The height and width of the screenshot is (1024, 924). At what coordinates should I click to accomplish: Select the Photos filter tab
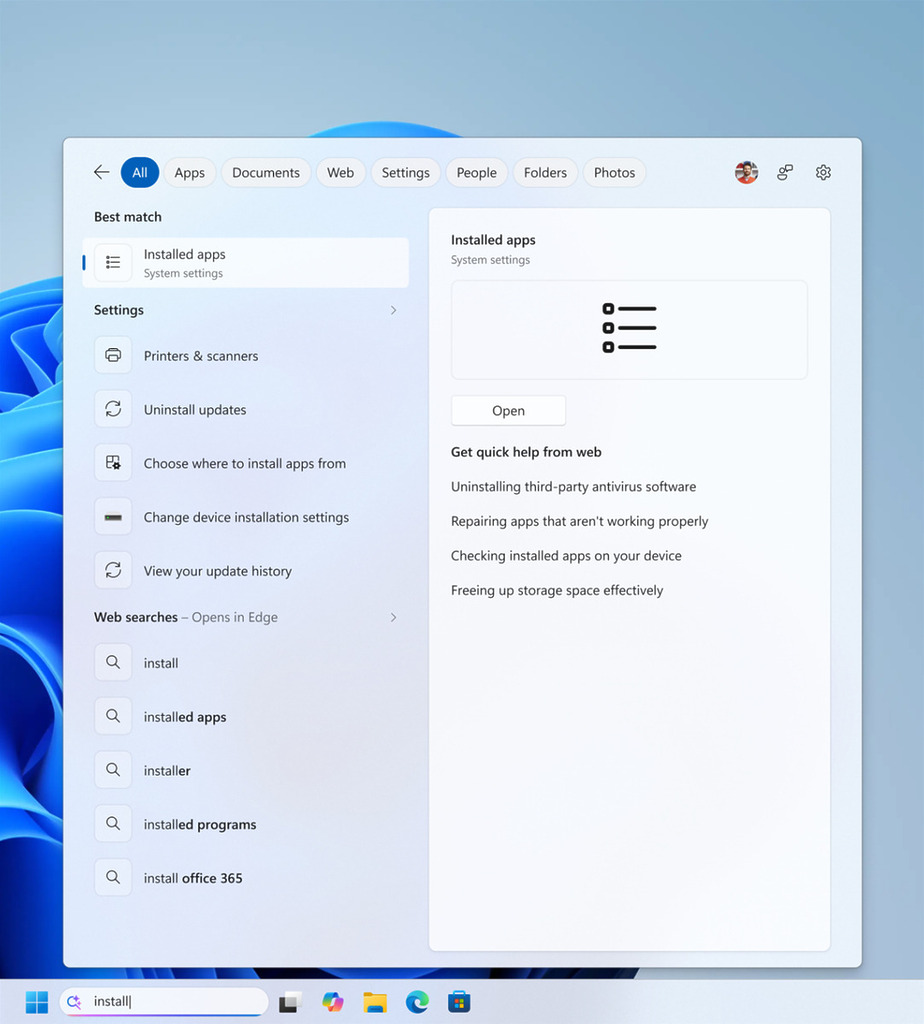coord(614,172)
